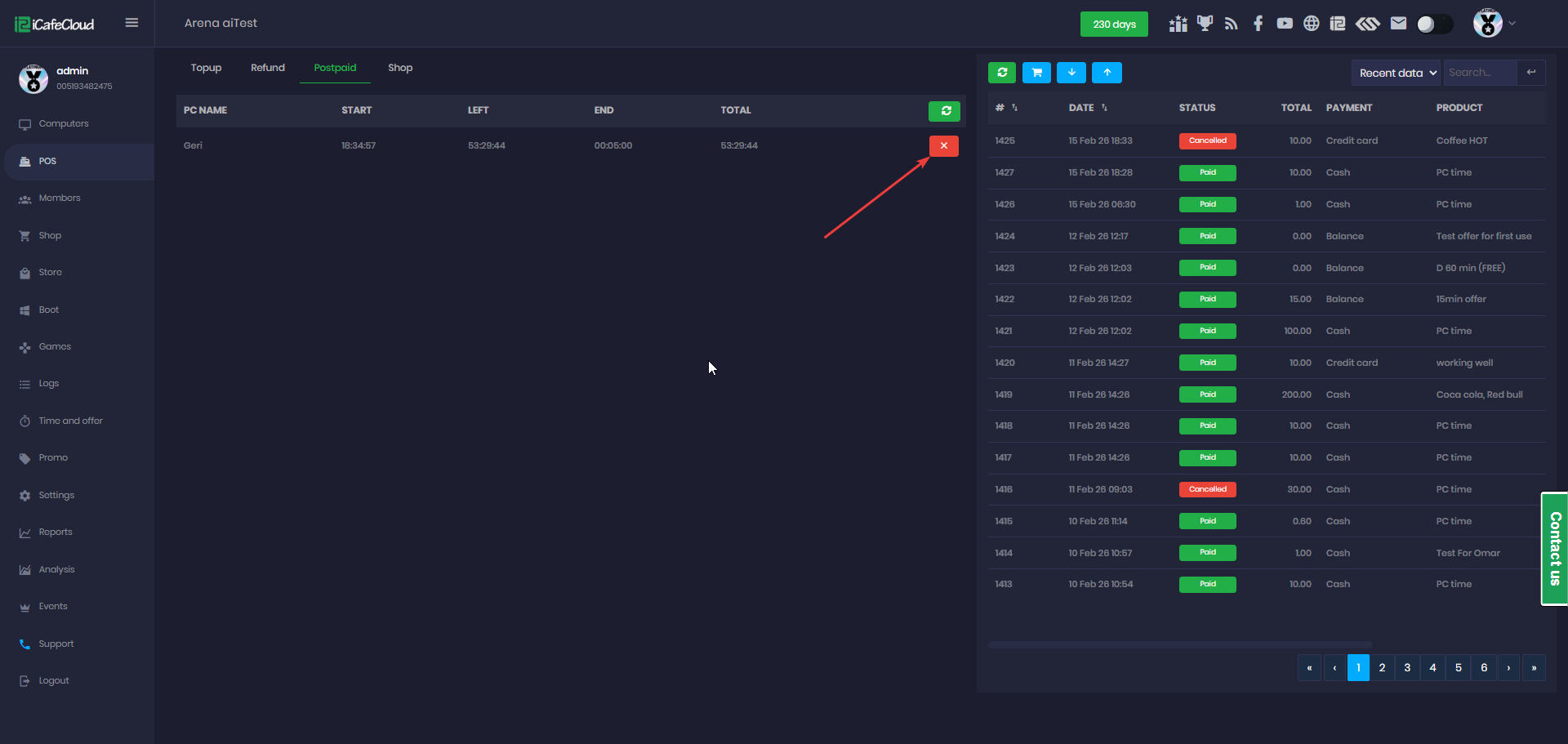Switch to the Topup tab
The height and width of the screenshot is (744, 1568).
[206, 68]
